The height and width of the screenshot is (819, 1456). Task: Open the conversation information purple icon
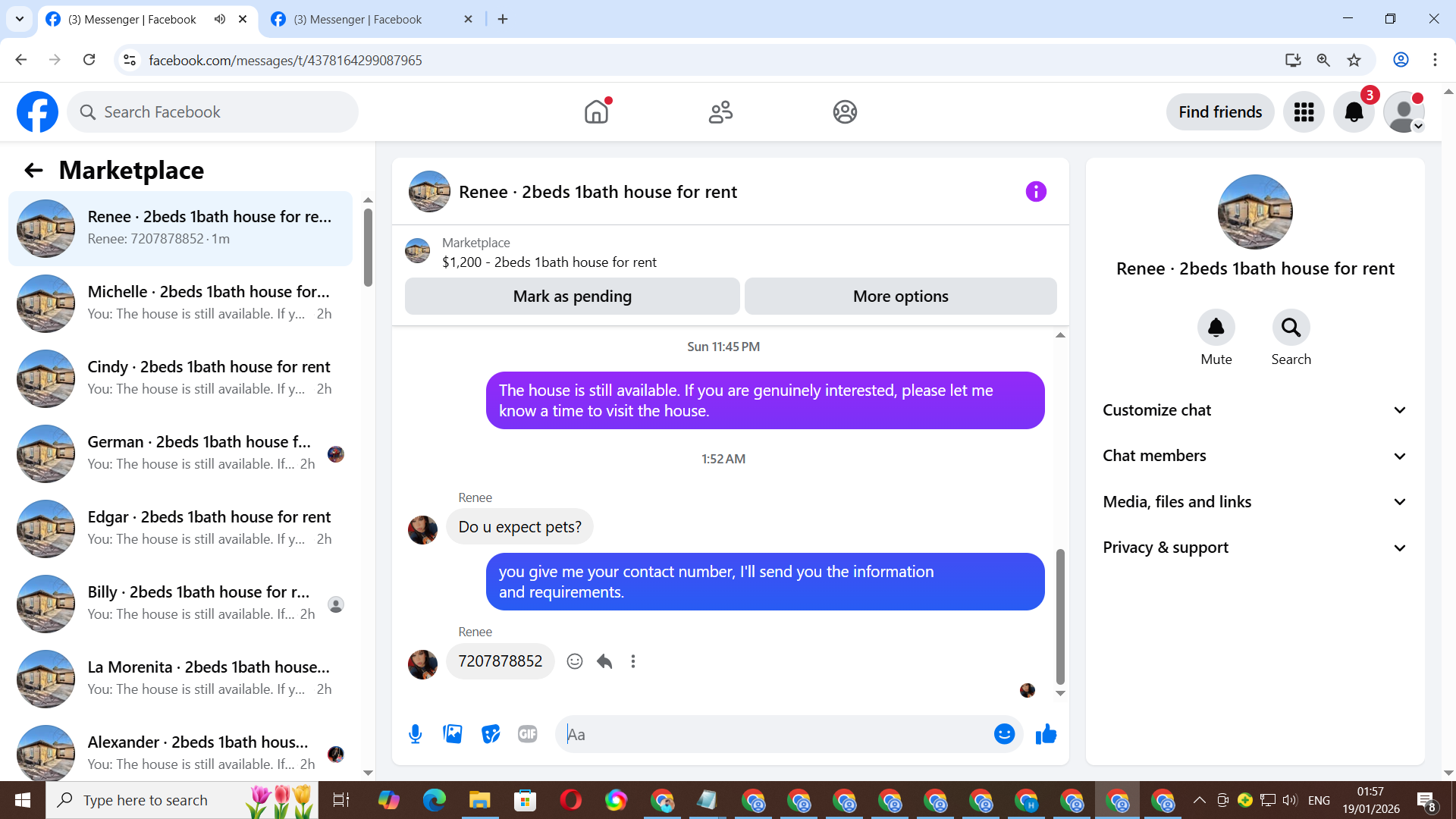coord(1036,192)
